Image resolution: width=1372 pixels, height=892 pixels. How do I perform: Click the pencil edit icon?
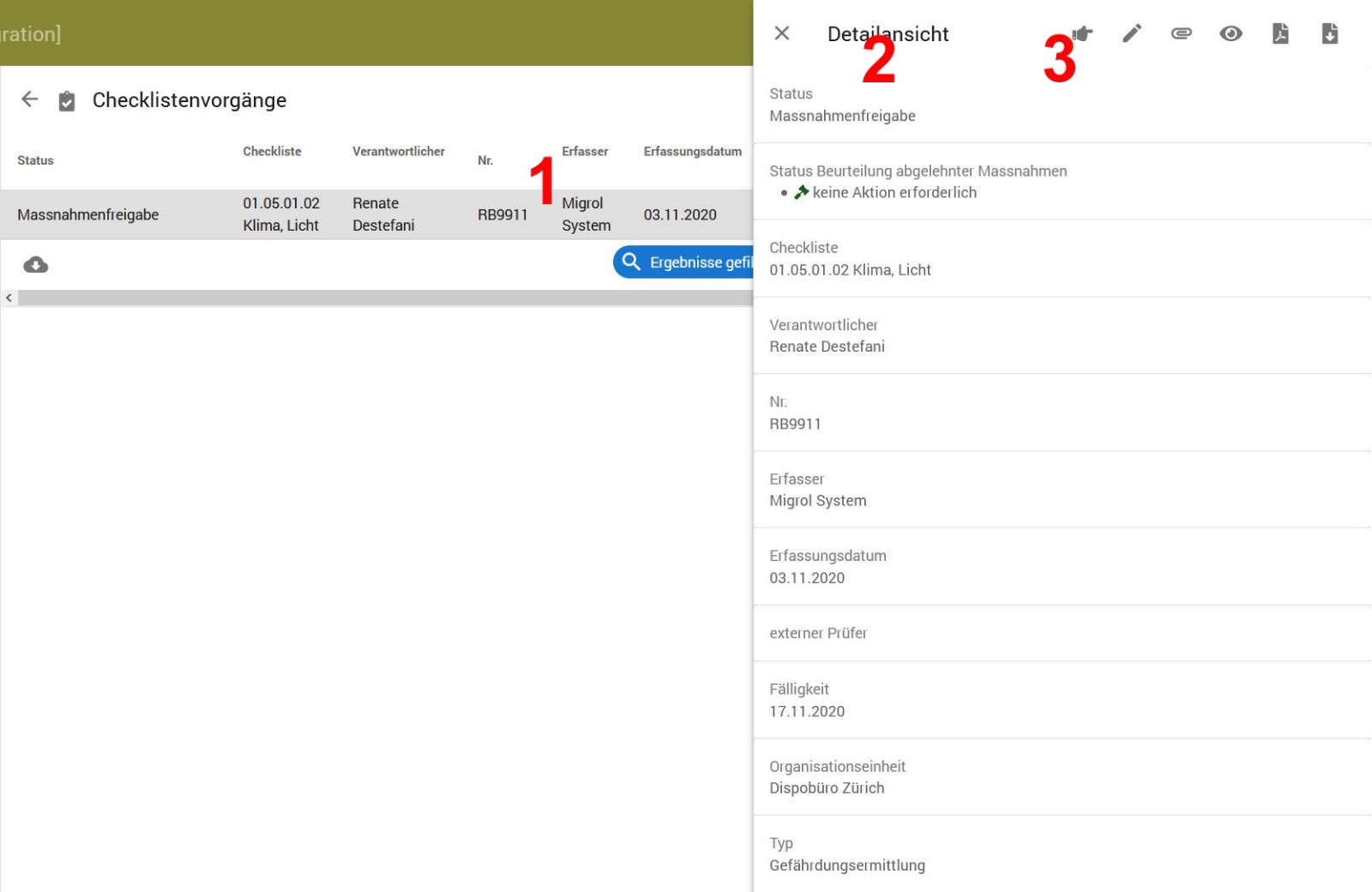click(x=1132, y=33)
